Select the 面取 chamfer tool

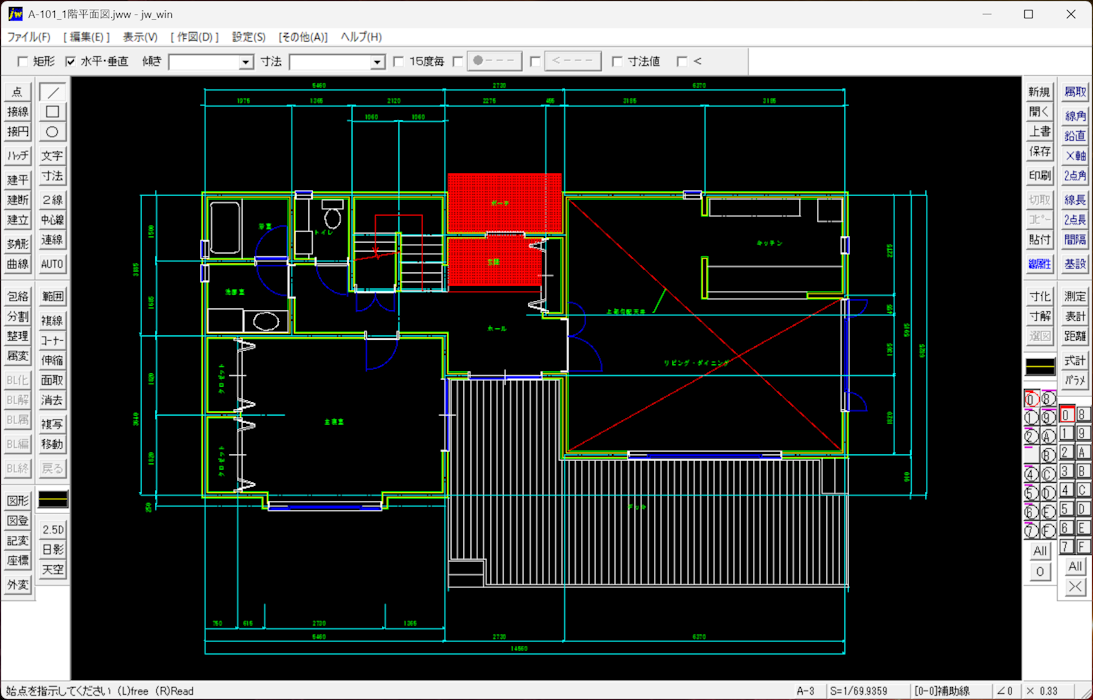[x=52, y=380]
